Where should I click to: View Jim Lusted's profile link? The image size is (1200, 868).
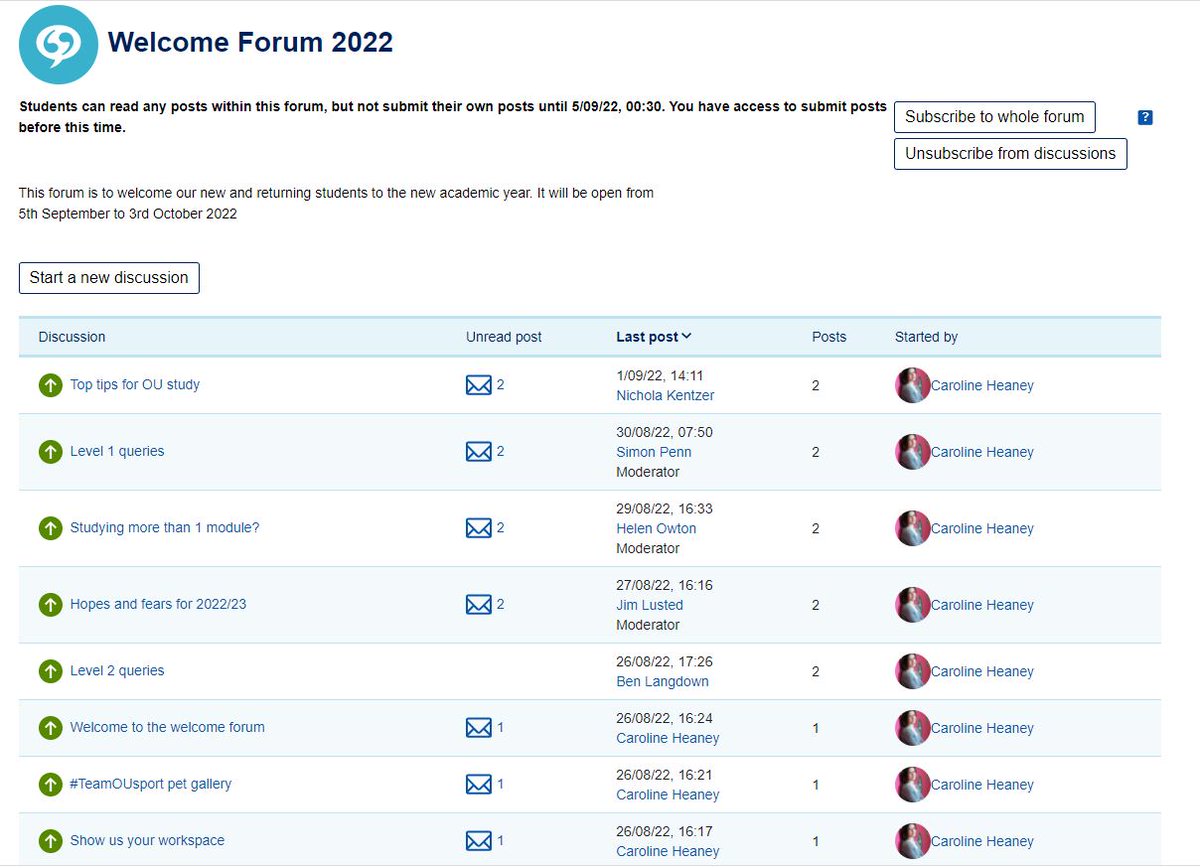pyautogui.click(x=650, y=605)
